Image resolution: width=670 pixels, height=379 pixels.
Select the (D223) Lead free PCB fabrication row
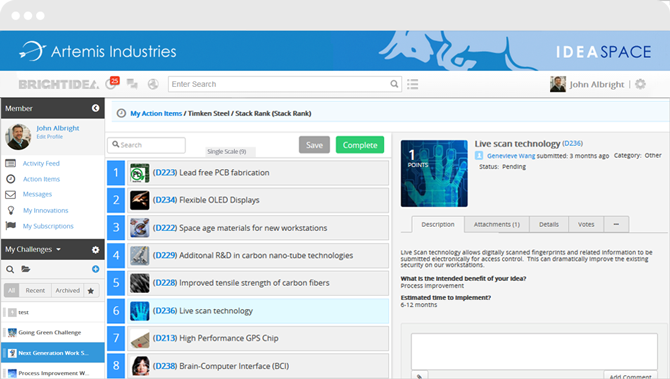click(258, 173)
